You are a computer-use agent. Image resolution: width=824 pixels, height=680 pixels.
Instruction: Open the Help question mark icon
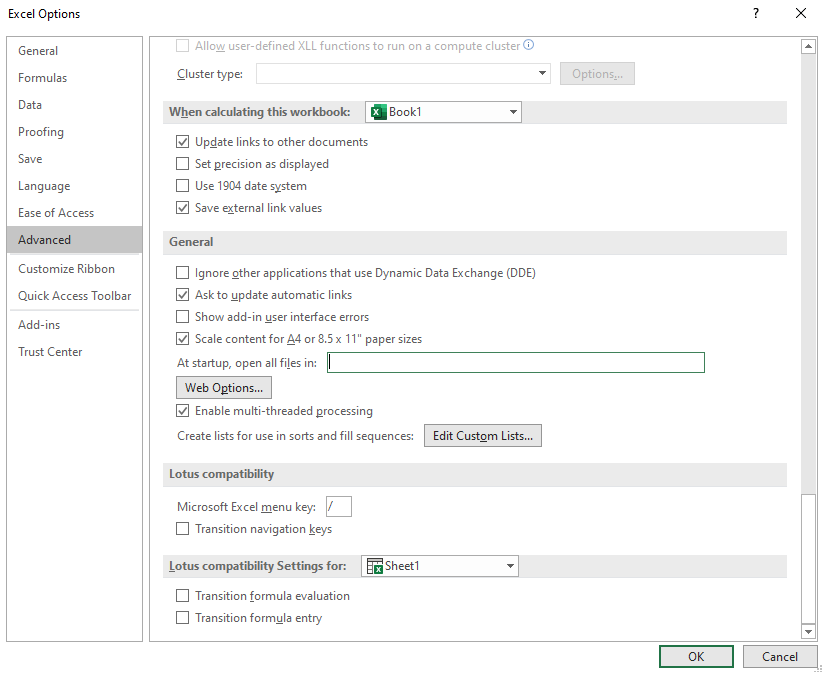pos(755,13)
